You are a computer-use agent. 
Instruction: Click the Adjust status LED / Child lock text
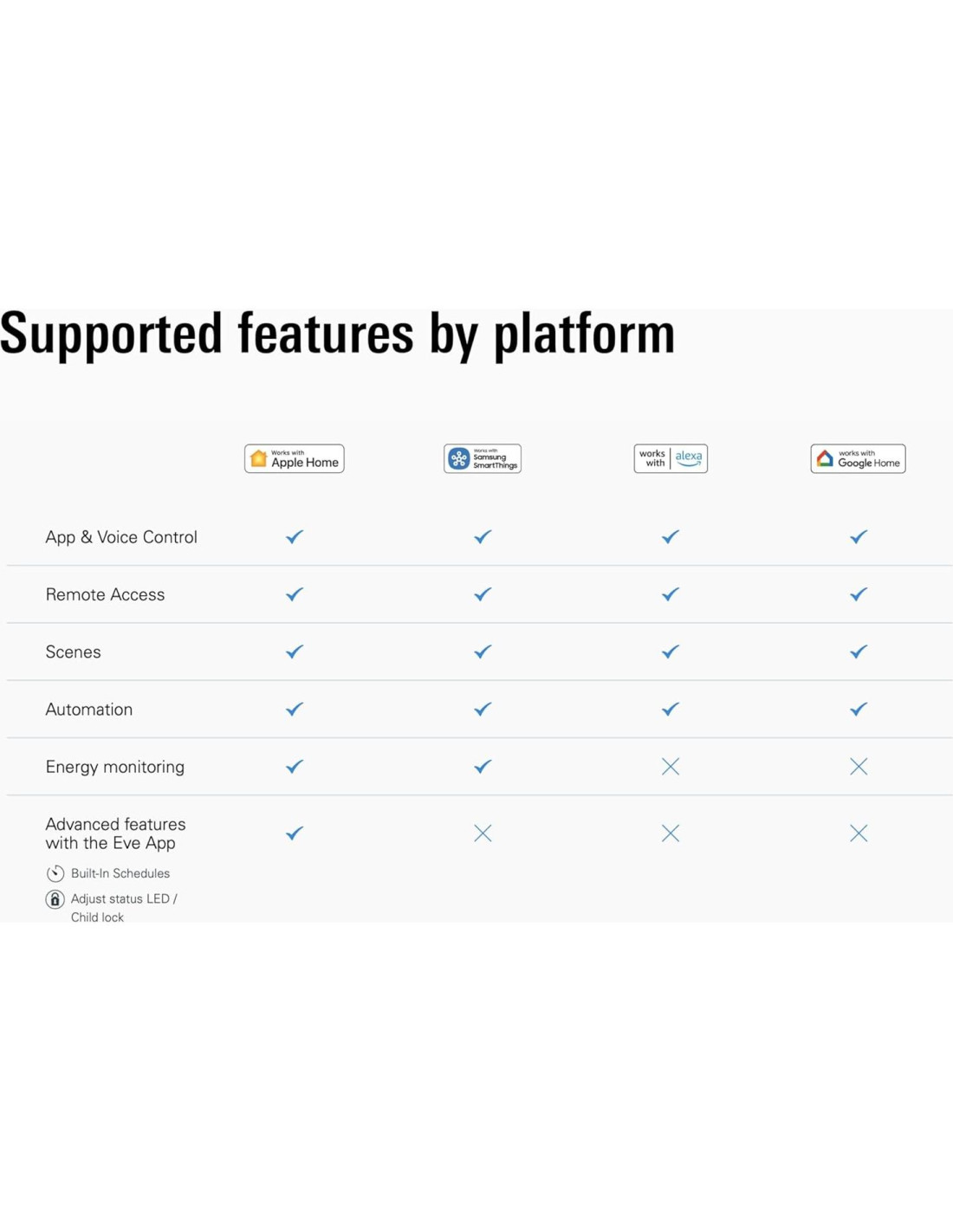(x=124, y=908)
